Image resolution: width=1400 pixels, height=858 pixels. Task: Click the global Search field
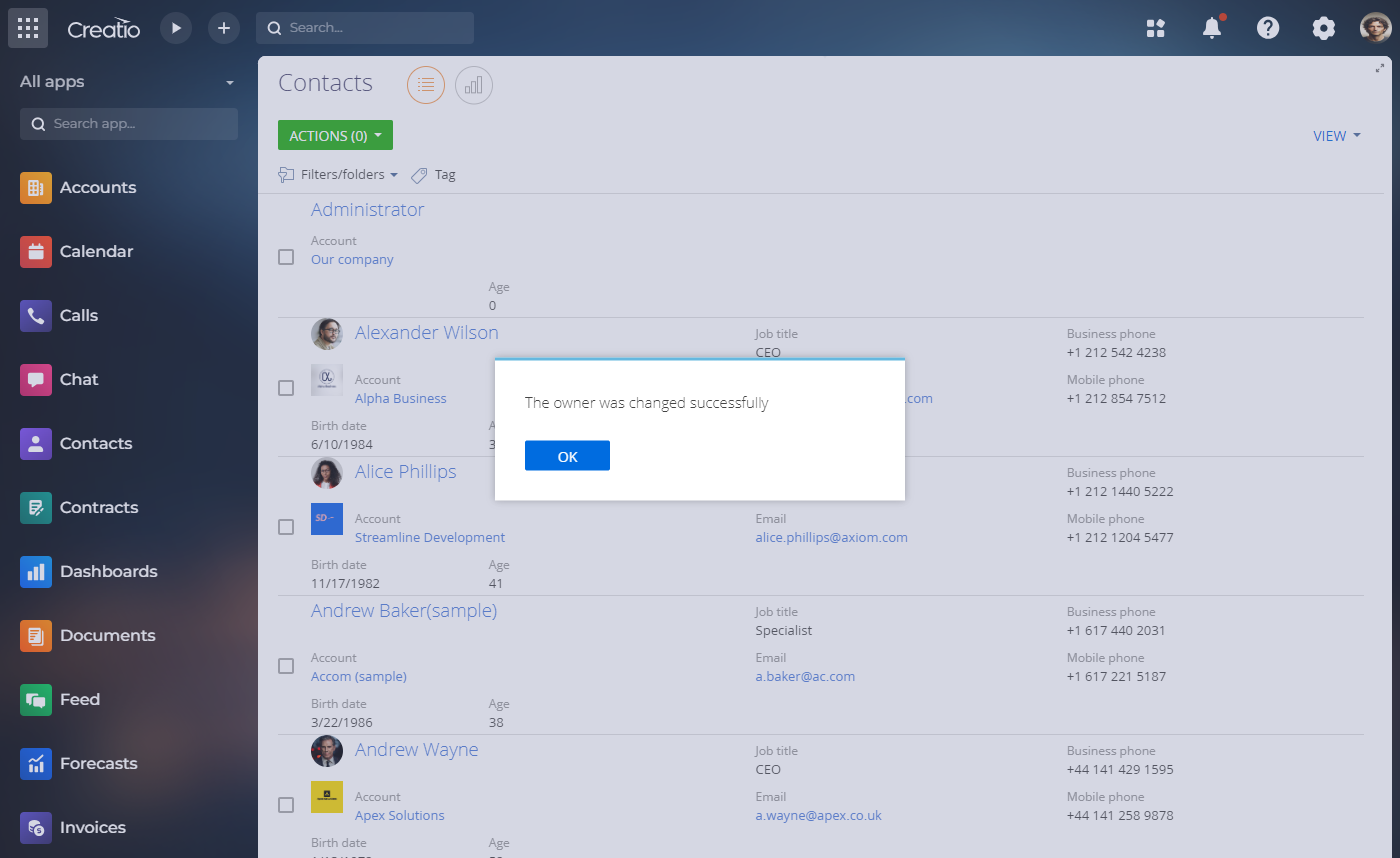(365, 28)
